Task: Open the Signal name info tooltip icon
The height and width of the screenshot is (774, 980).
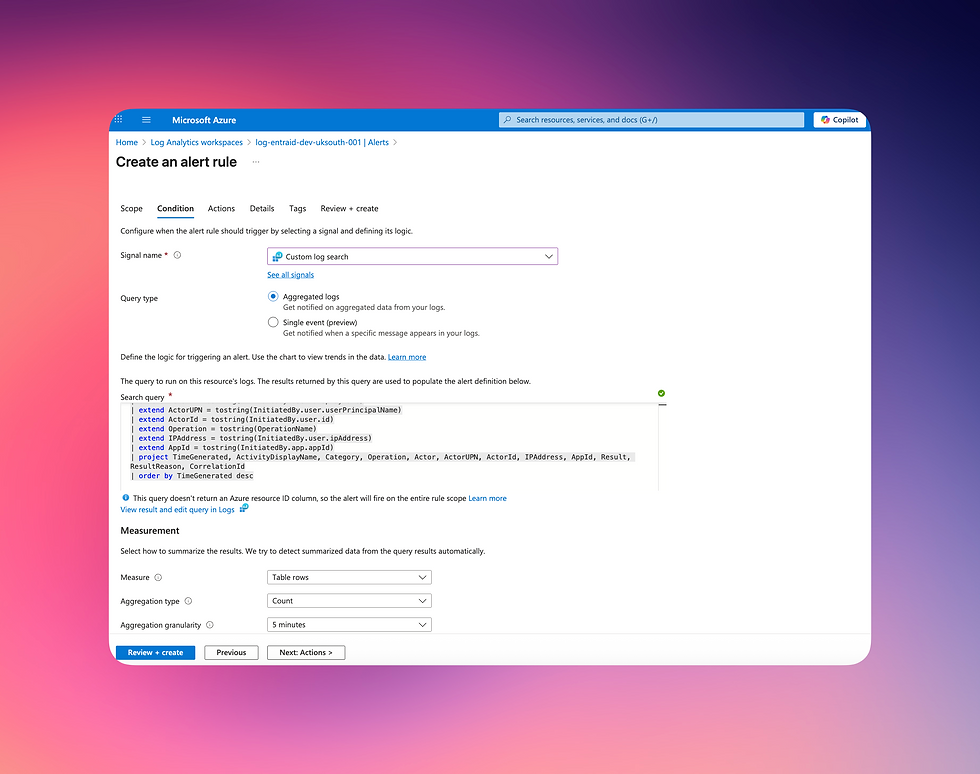Action: [x=176, y=255]
